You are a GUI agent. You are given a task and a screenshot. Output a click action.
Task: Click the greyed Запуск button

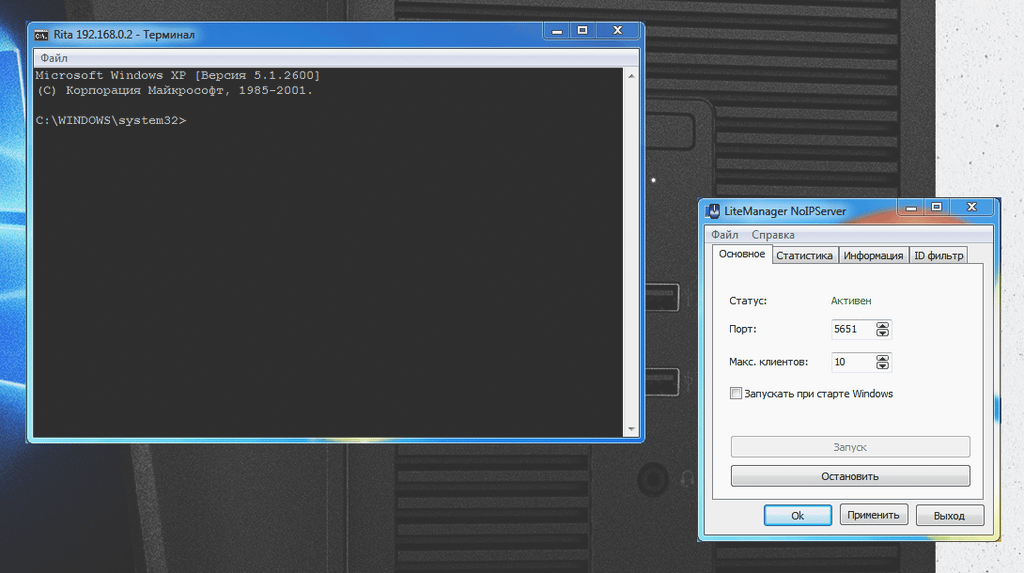[850, 447]
